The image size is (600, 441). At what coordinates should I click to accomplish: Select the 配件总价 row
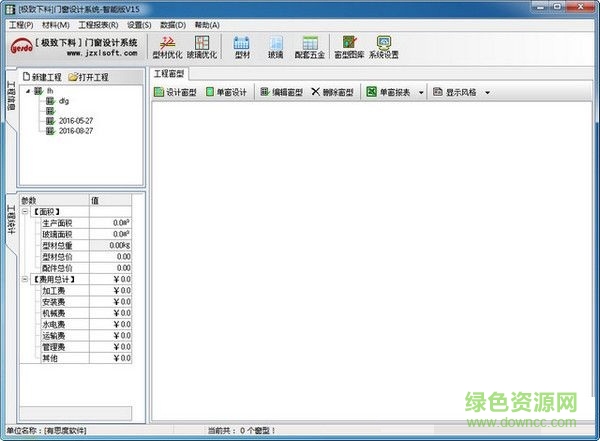(86, 268)
